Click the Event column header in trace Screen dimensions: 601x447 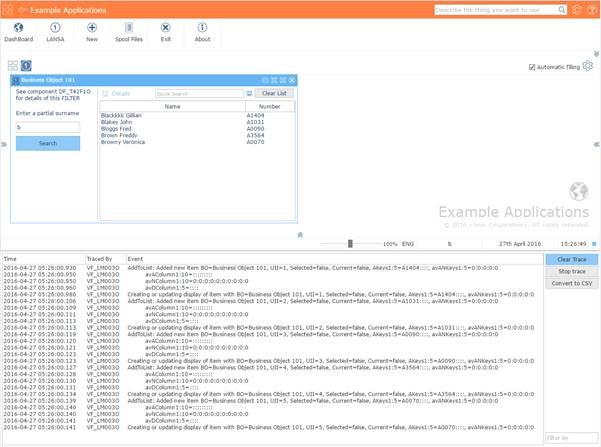333,259
